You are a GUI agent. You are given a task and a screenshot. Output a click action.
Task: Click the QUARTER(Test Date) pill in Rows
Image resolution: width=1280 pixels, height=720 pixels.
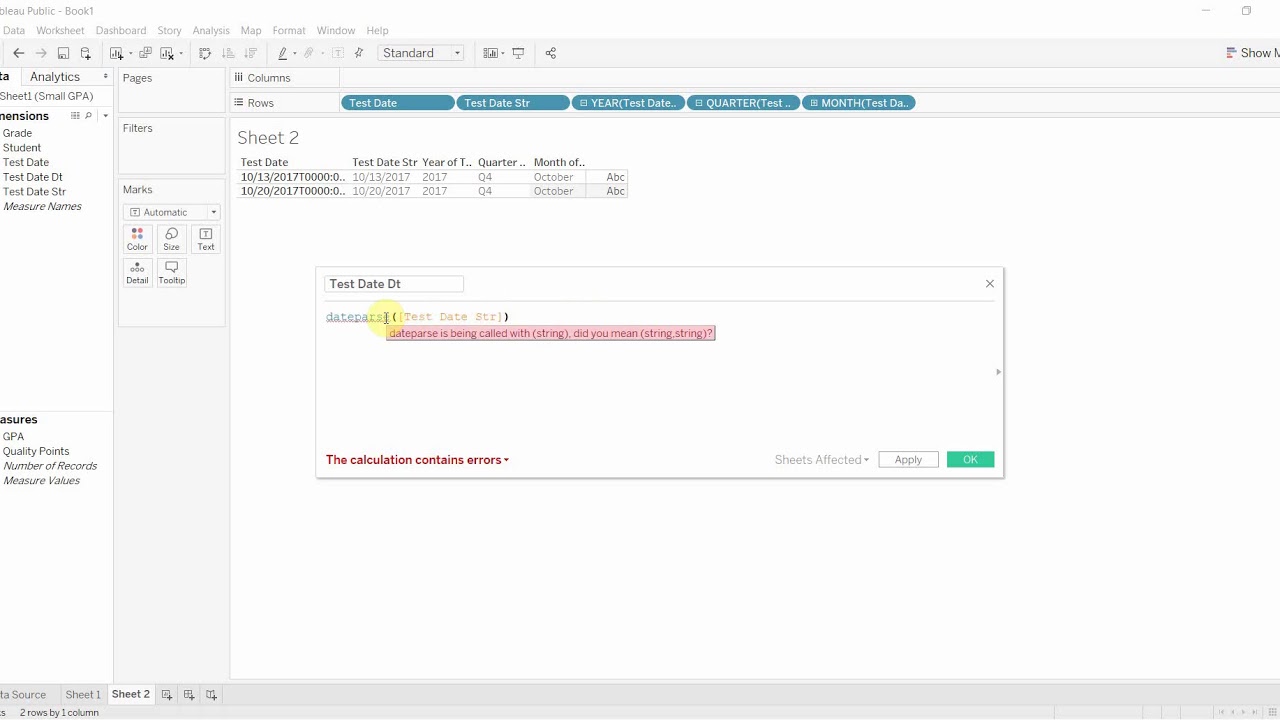(x=743, y=103)
